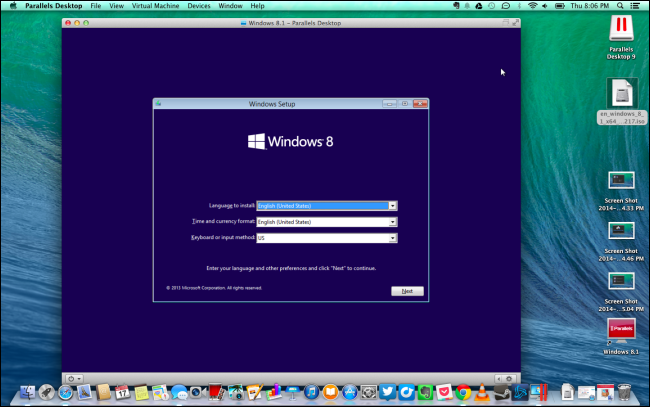Open Messages from the Dock
This screenshot has height=407, width=650.
179,392
